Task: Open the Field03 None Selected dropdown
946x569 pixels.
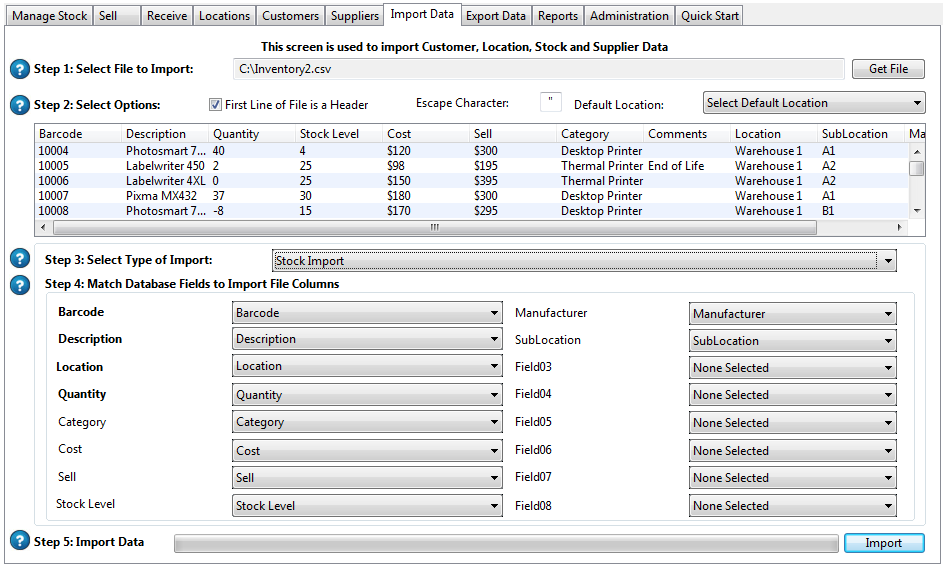Action: (x=792, y=368)
